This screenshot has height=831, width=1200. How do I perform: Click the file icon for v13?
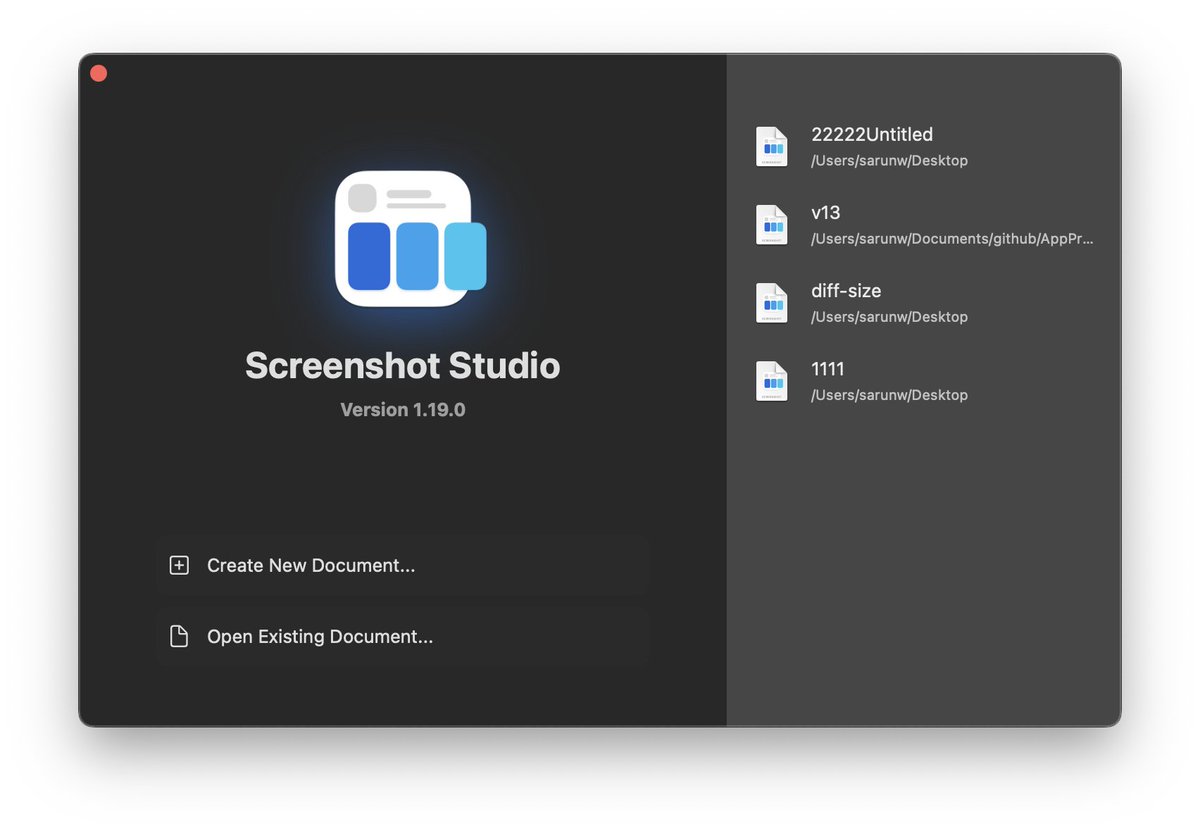tap(772, 224)
